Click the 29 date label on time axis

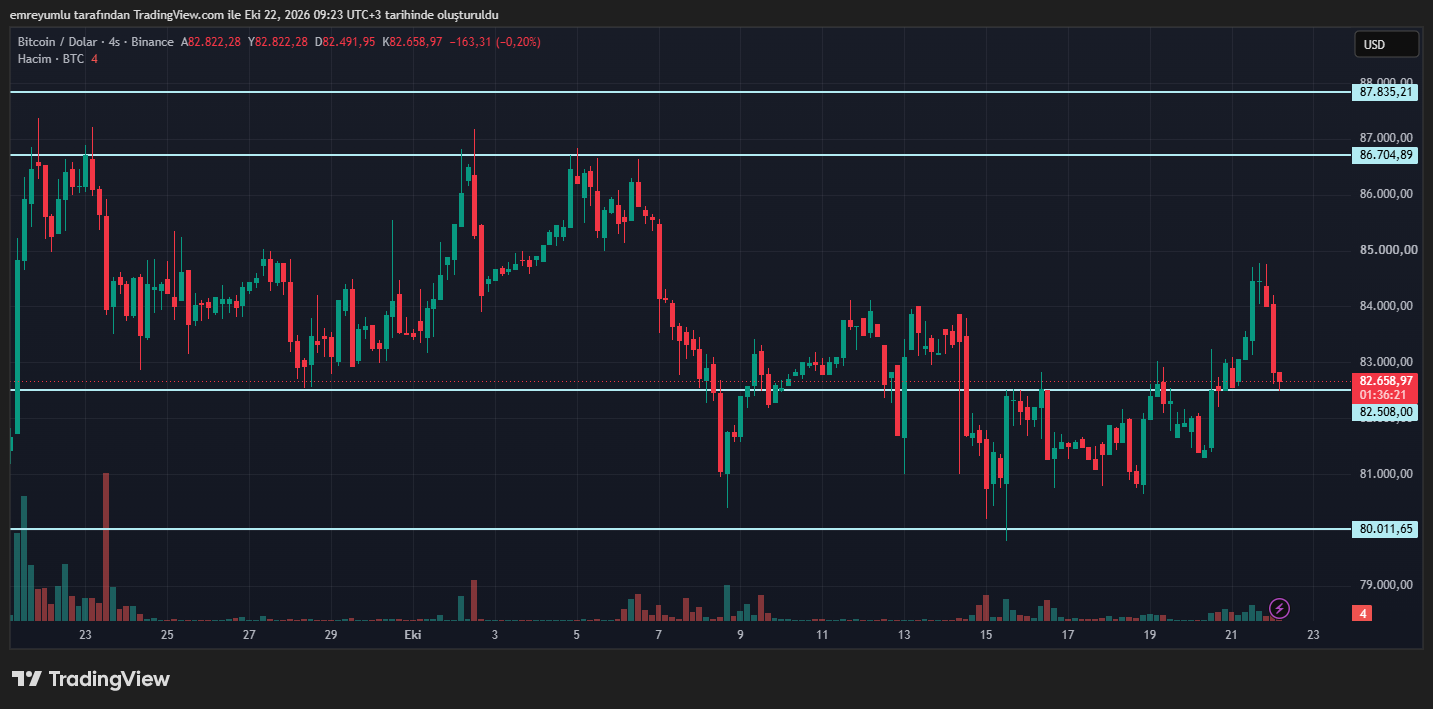point(331,635)
